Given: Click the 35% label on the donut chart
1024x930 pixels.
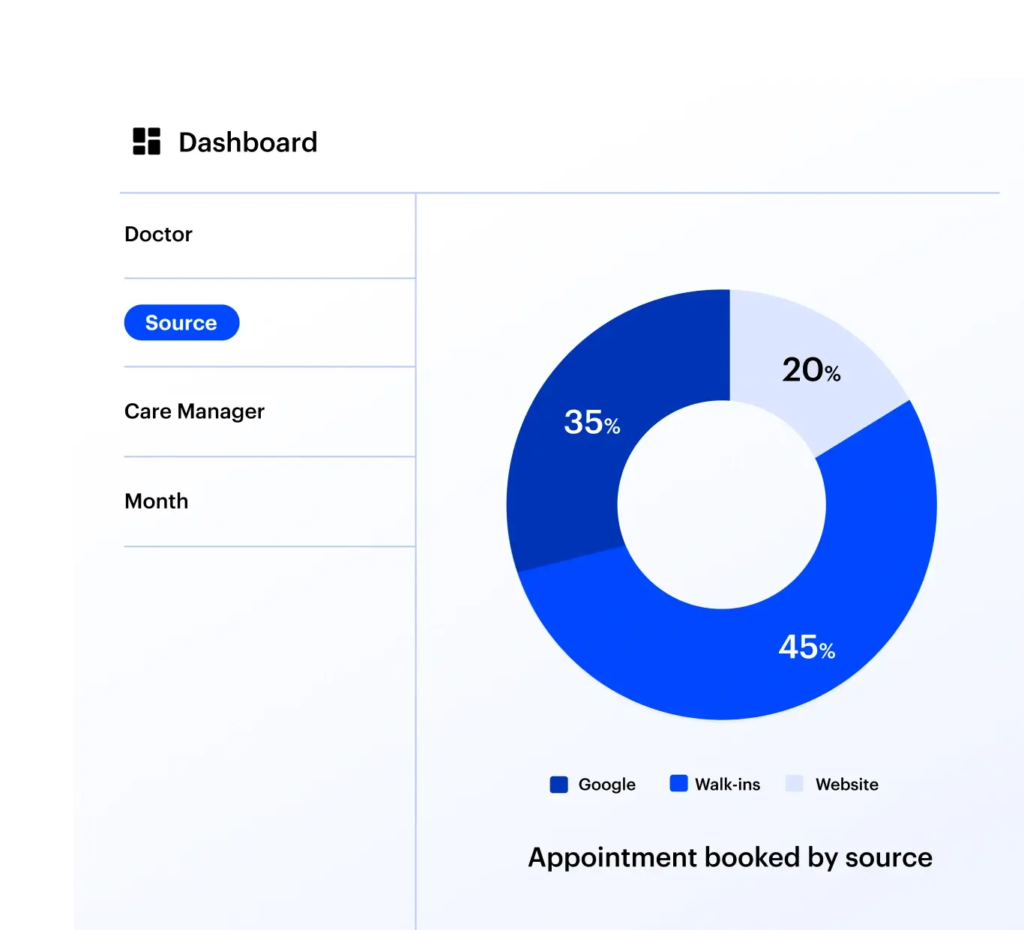Looking at the screenshot, I should (591, 423).
